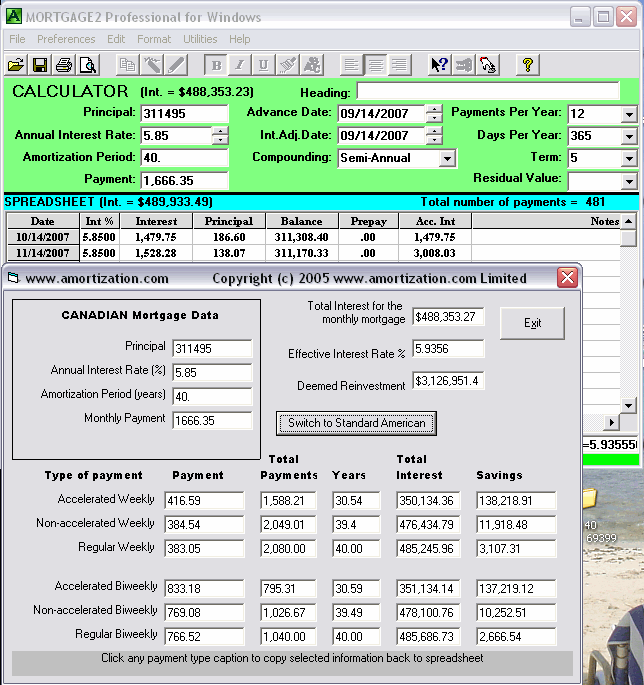Select the align left toolbar icon
Screen dimensions: 644x685
tap(351, 65)
